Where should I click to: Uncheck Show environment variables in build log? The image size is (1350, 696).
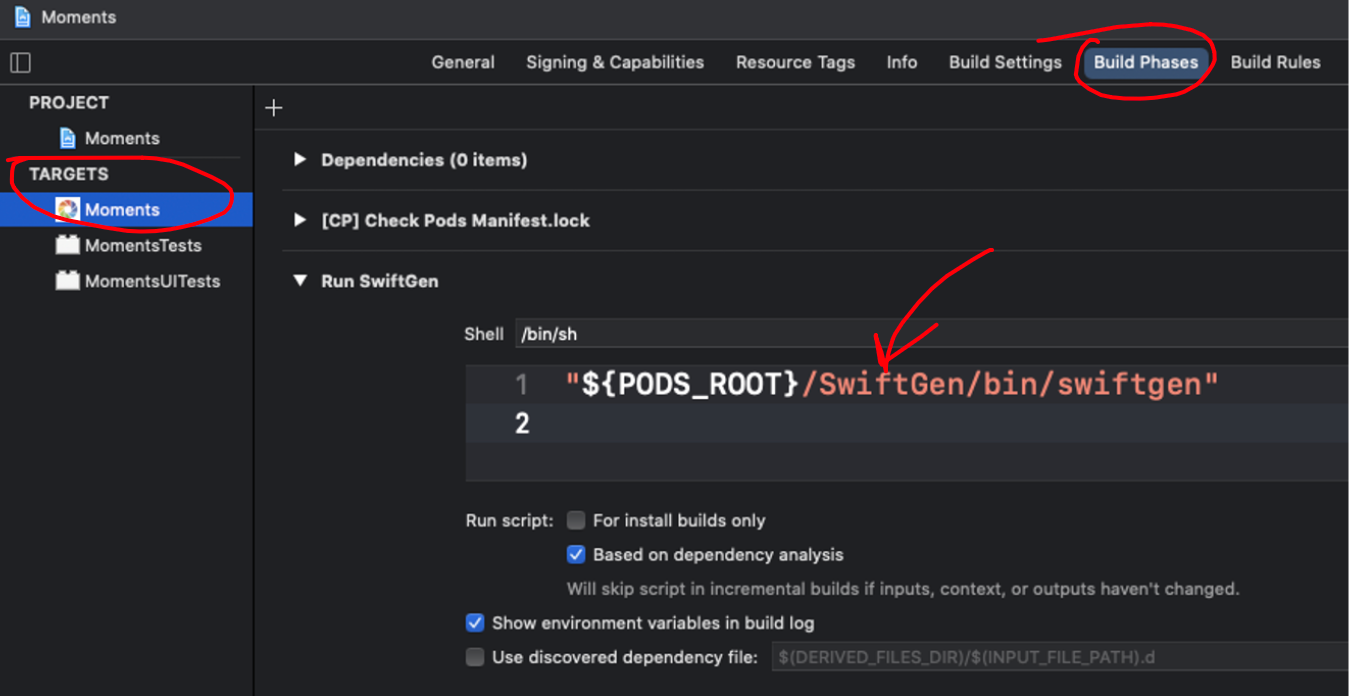[x=475, y=623]
